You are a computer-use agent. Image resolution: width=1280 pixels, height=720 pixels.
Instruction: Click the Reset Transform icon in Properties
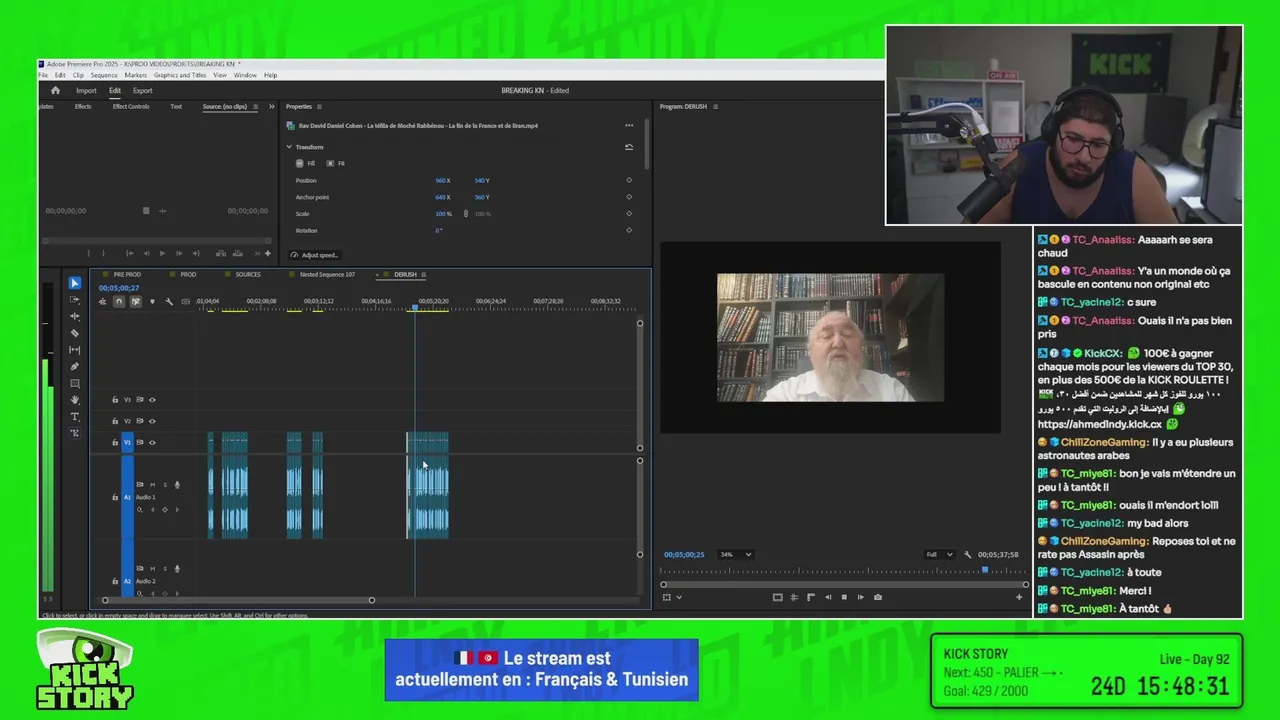[x=629, y=147]
